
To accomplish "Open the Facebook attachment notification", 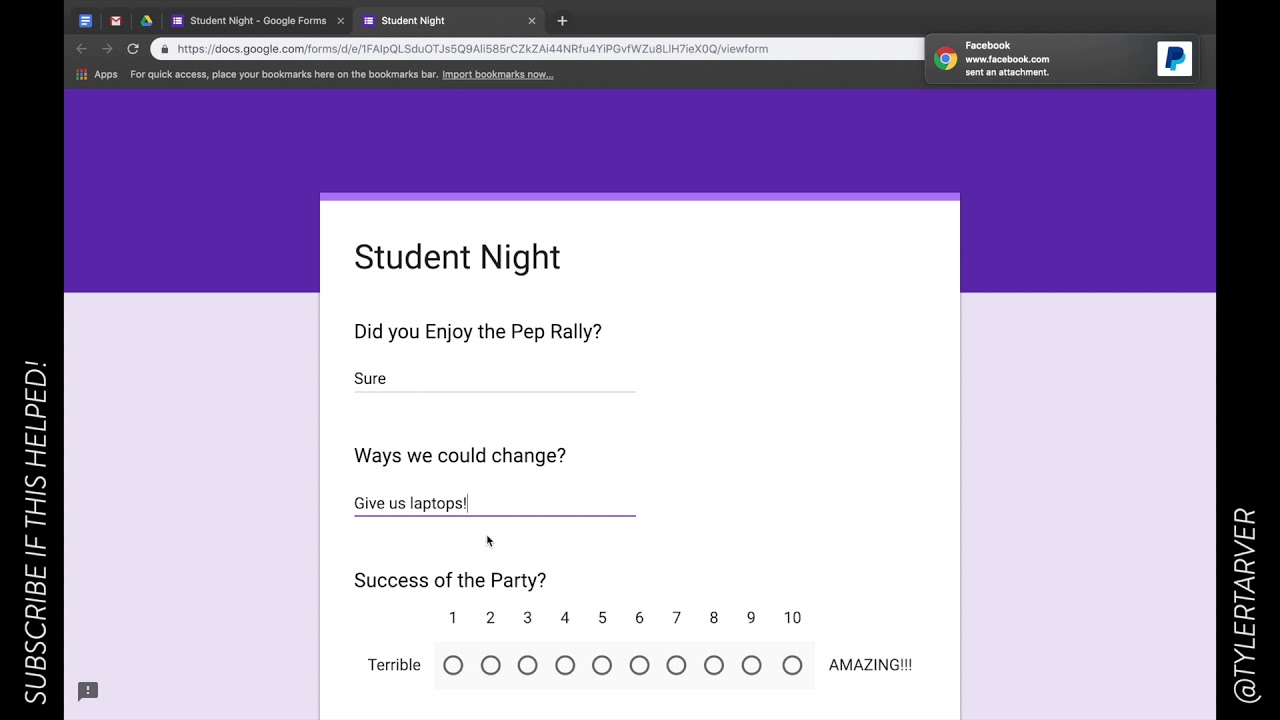I will [x=1040, y=59].
